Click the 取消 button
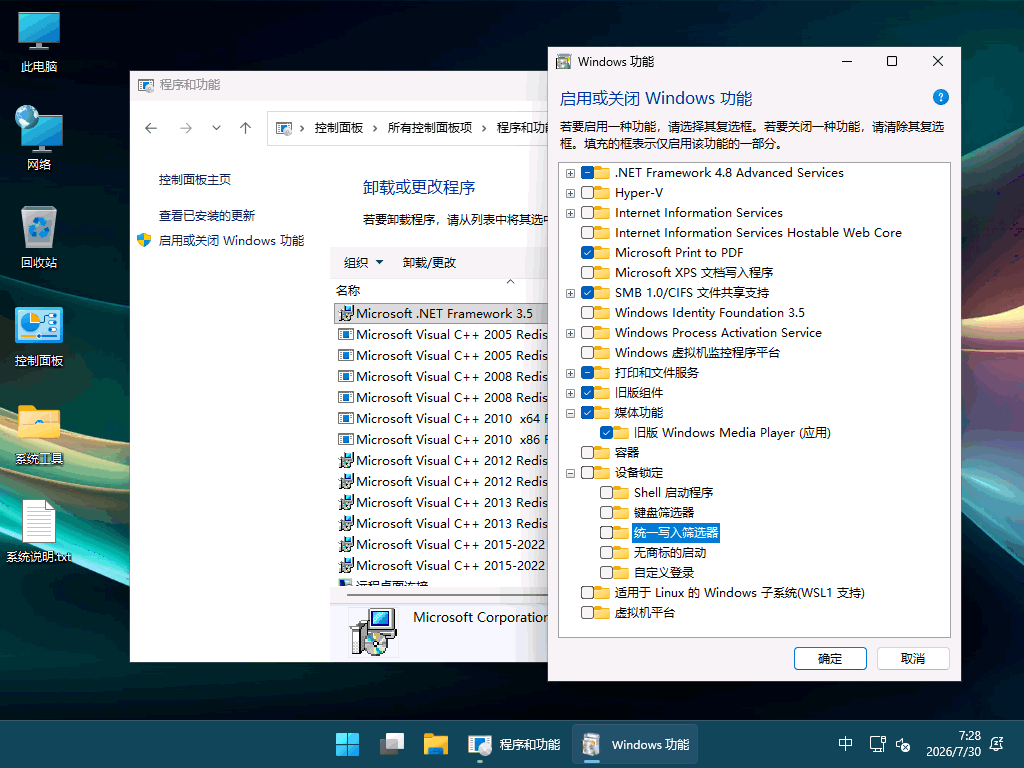 [x=912, y=658]
